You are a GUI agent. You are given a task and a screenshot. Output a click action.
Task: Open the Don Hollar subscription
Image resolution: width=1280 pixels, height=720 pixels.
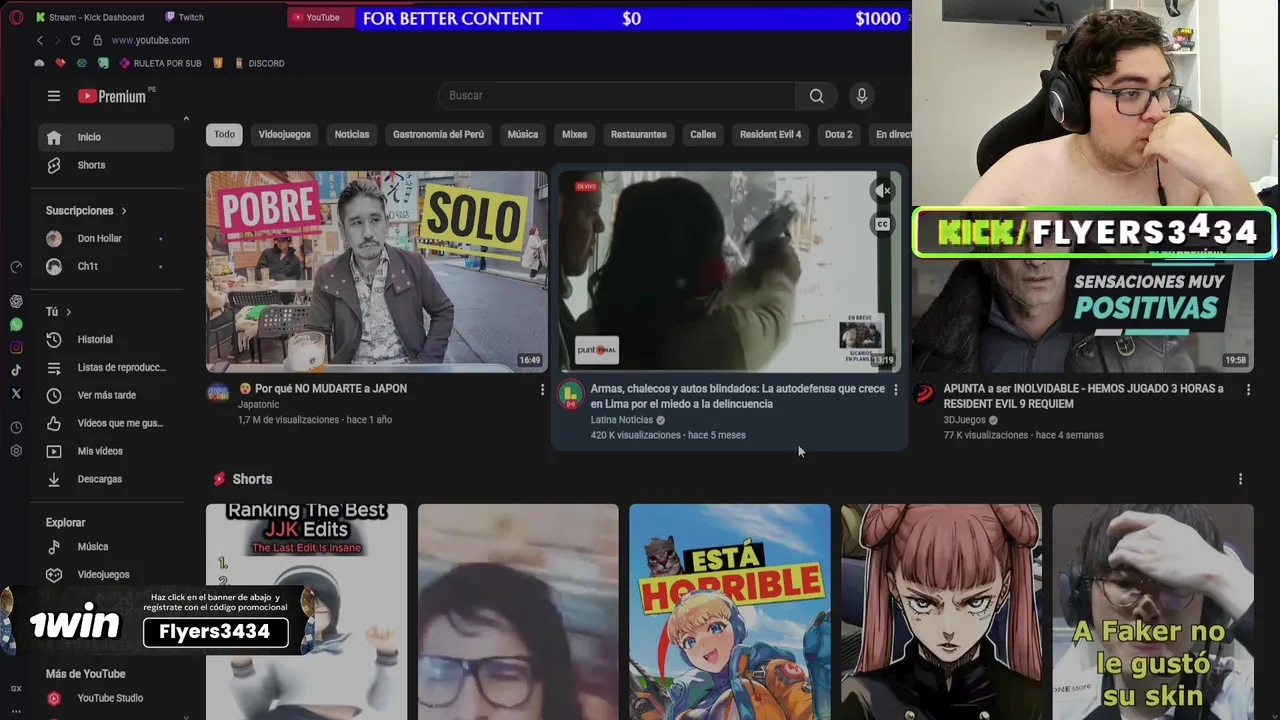(106, 239)
